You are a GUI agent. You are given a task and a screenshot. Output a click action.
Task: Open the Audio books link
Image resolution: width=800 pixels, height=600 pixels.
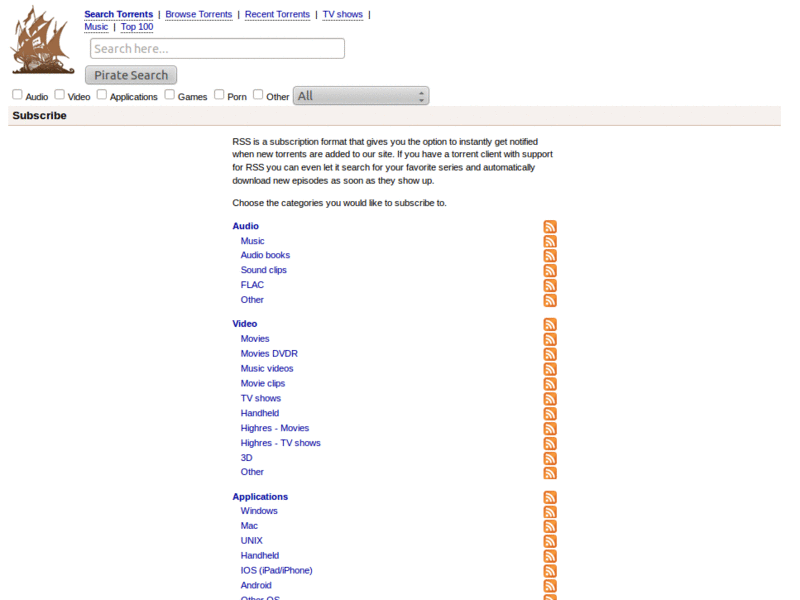tap(265, 255)
